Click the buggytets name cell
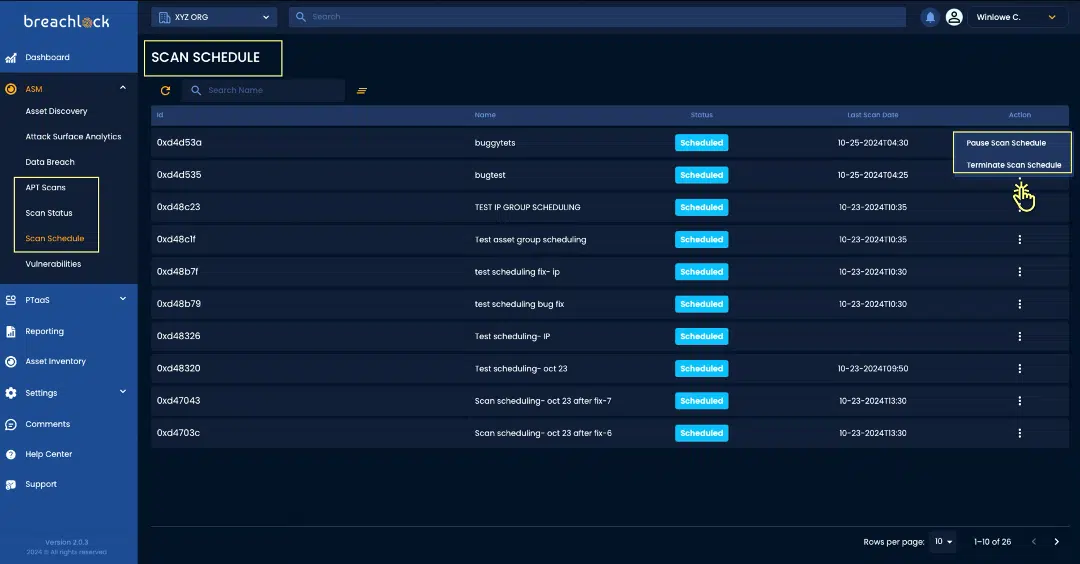Viewport: 1080px width, 564px height. 495,143
